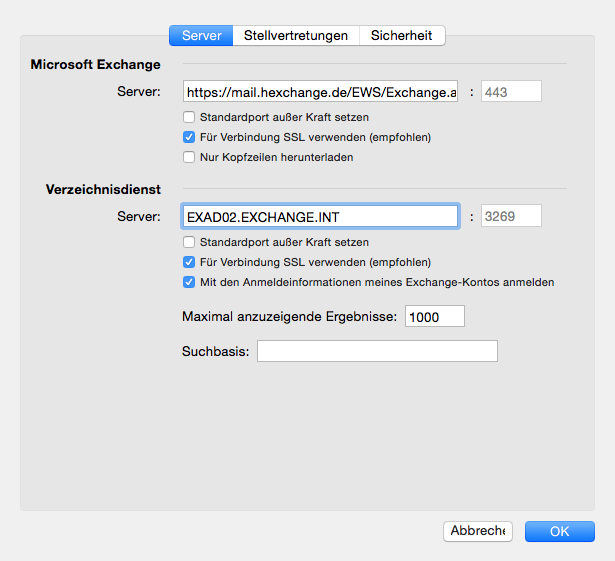Open the Sicherheit tab
This screenshot has height=561, width=615.
tap(402, 36)
